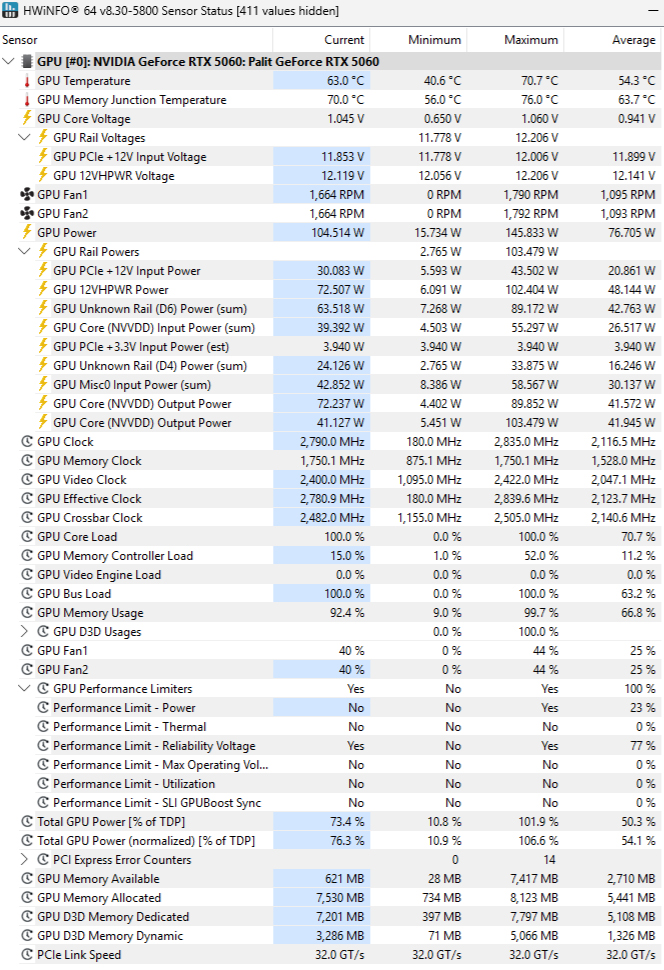Viewport: 664px width, 970px height.
Task: Click lightning icon beside GPU Core Voltage
Action: (27, 118)
